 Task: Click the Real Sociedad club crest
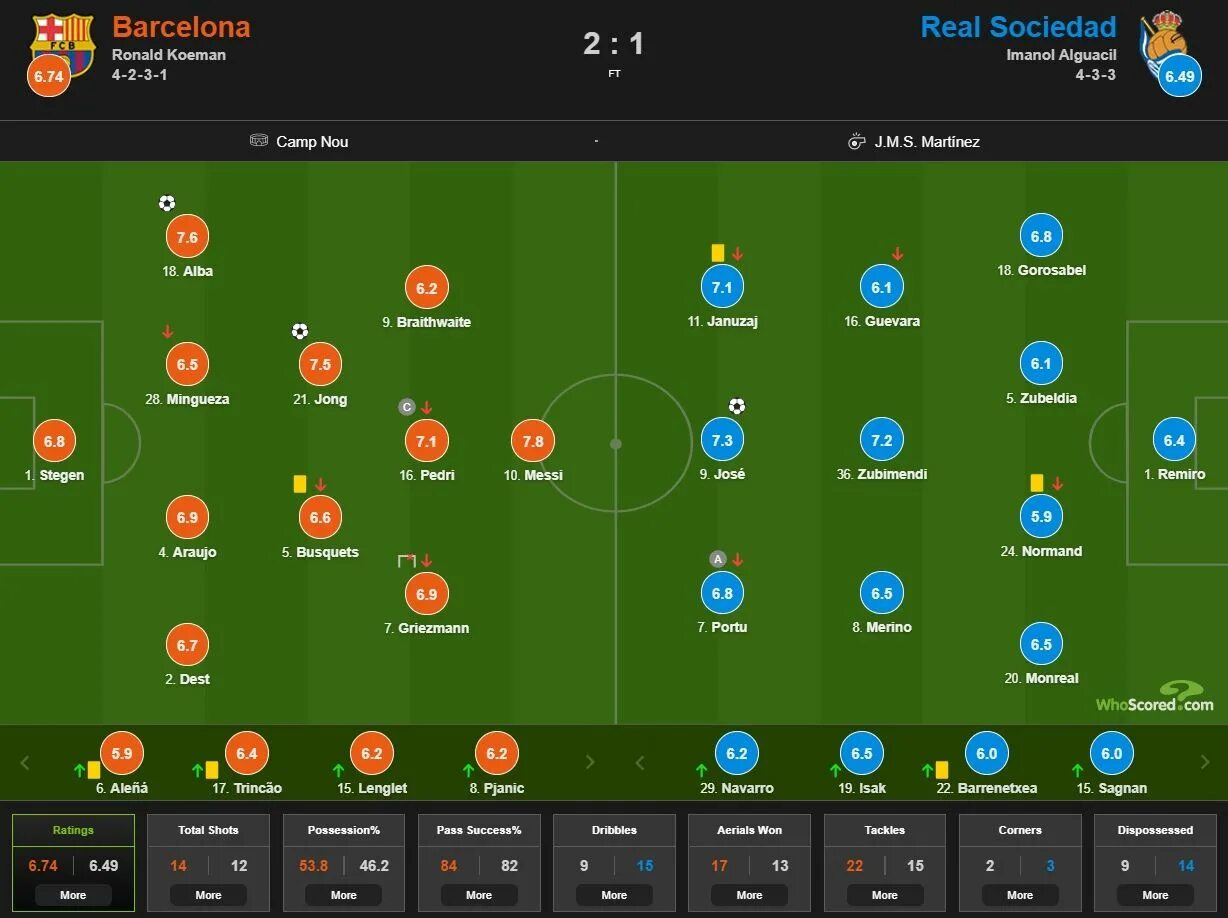tap(1165, 40)
